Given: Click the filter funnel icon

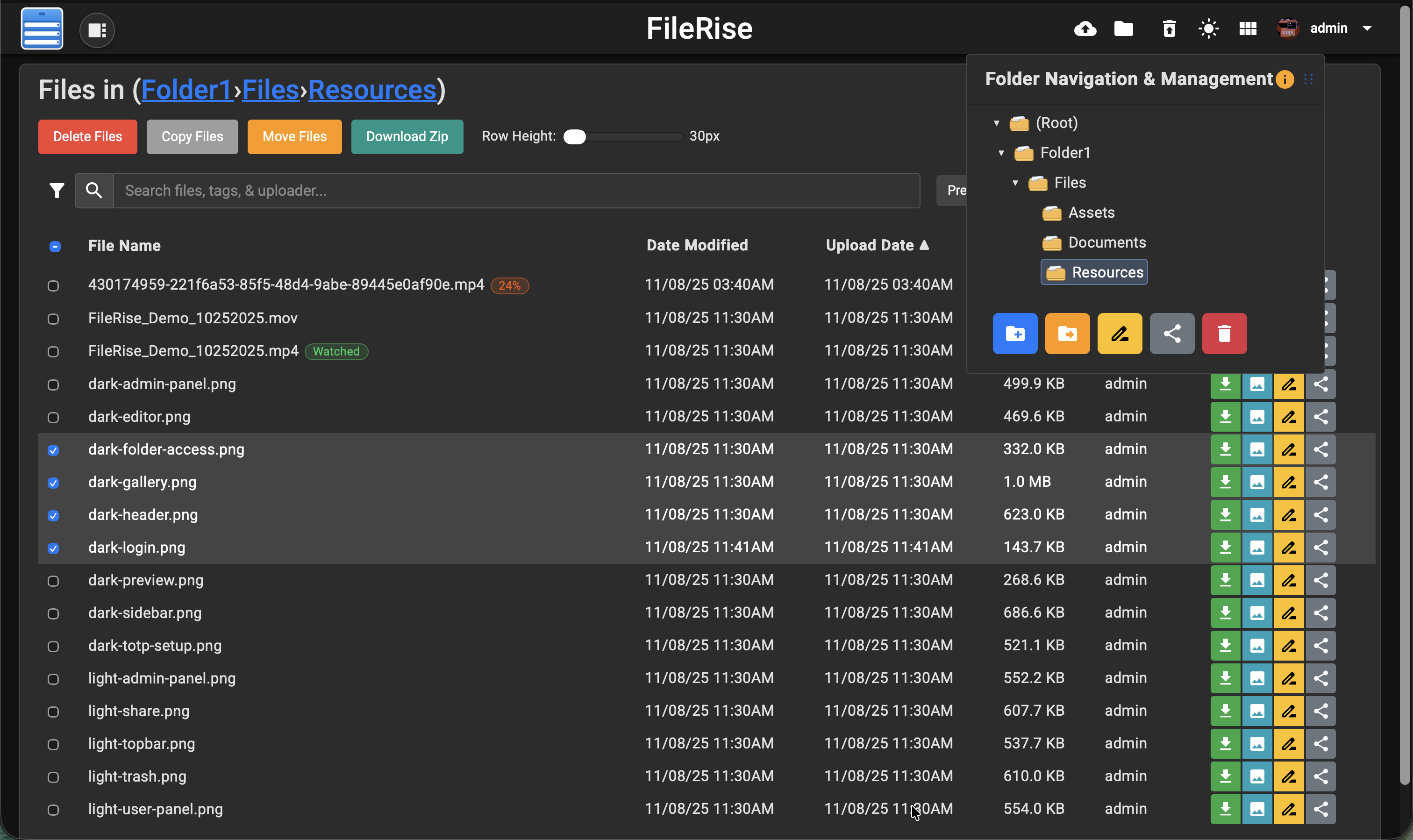Looking at the screenshot, I should pyautogui.click(x=57, y=191).
